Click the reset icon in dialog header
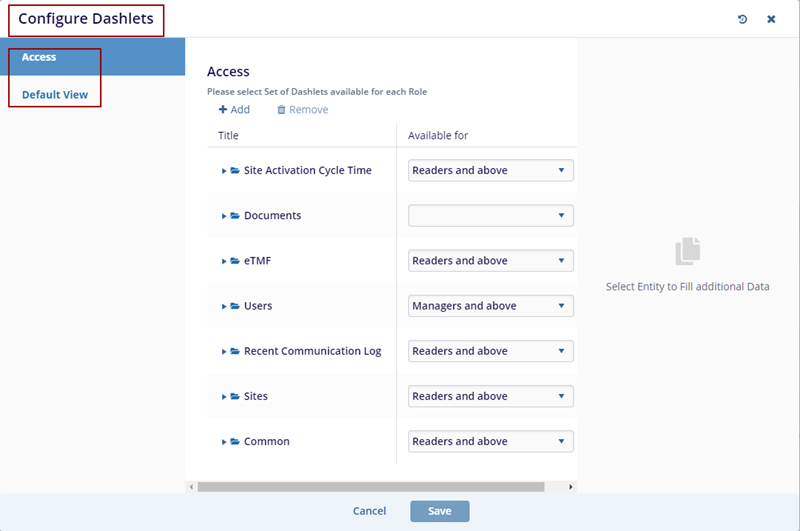The height and width of the screenshot is (531, 800). coord(742,19)
